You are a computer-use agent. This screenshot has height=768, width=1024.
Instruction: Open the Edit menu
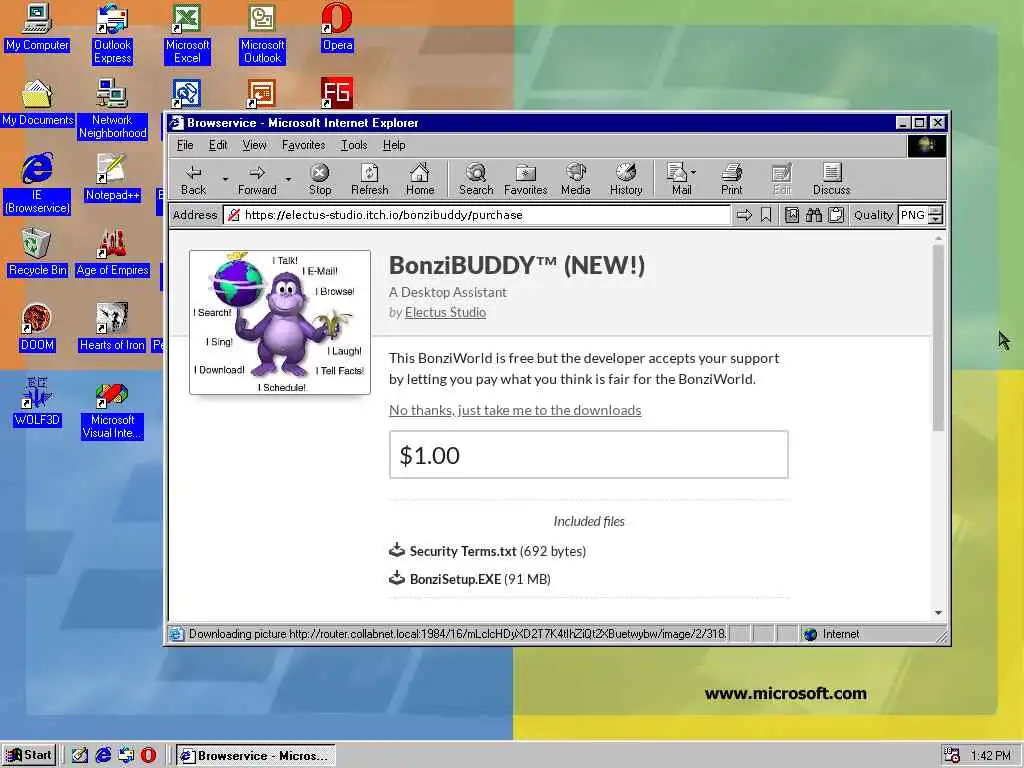click(218, 145)
